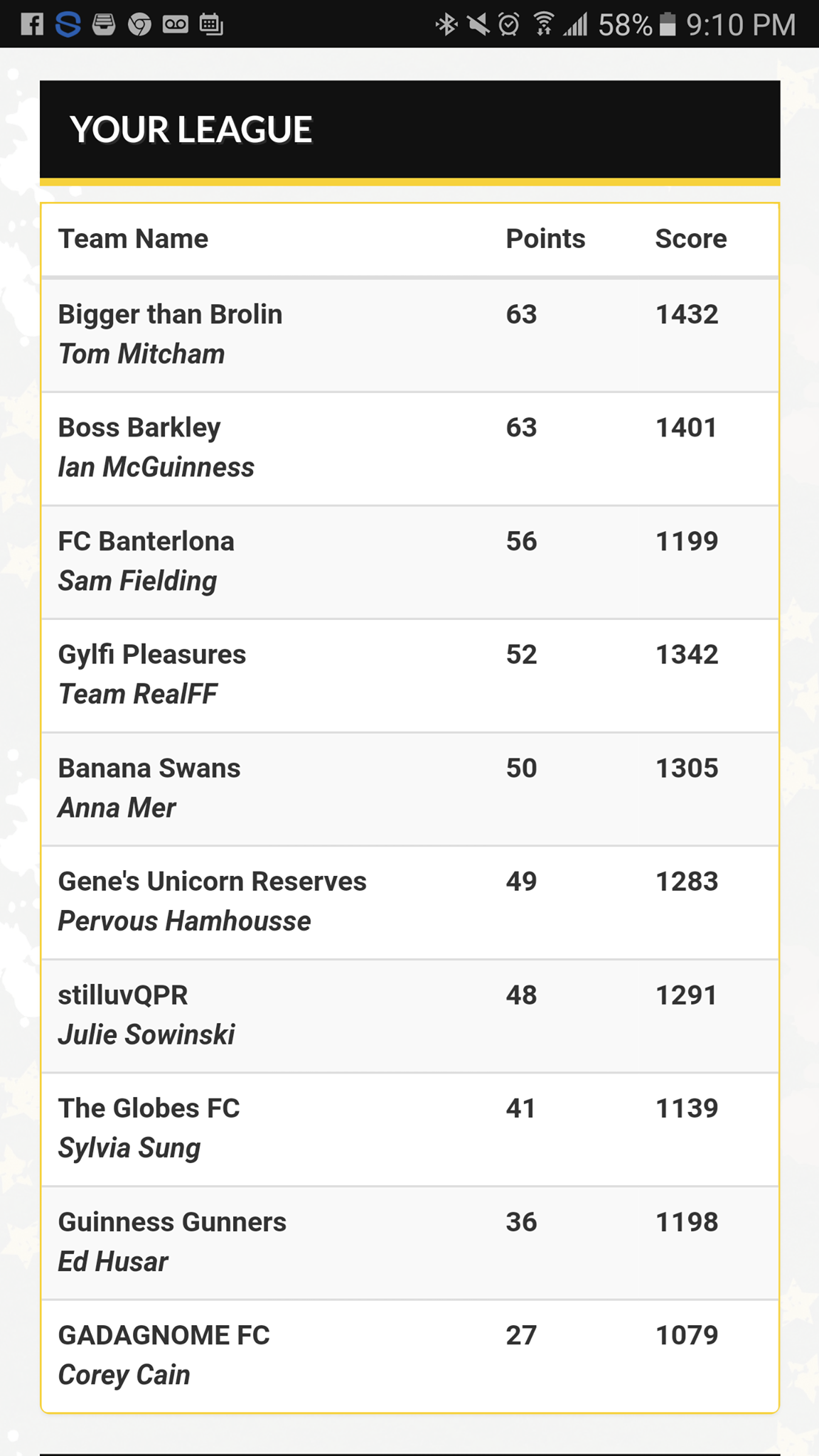819x1456 pixels.
Task: Open the Bigger than Brolin team row
Action: tap(410, 335)
